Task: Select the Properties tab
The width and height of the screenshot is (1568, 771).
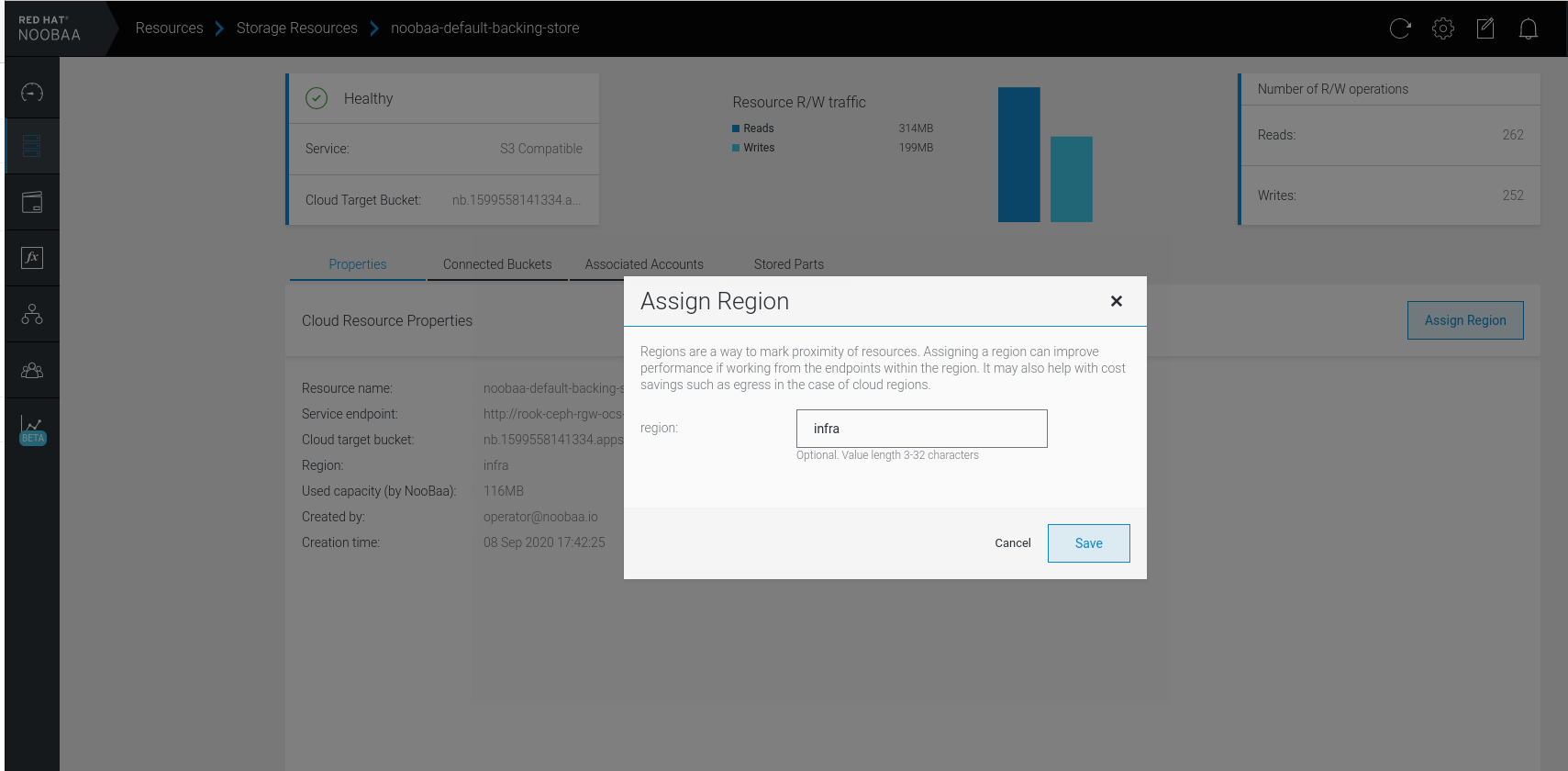Action: [x=357, y=264]
